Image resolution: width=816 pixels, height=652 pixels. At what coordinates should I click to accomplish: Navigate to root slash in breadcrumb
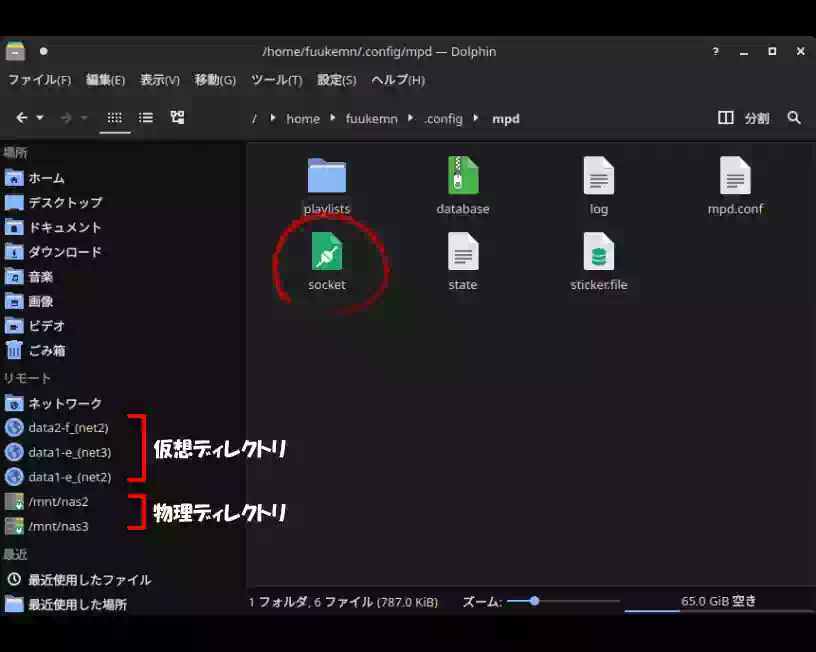(254, 119)
